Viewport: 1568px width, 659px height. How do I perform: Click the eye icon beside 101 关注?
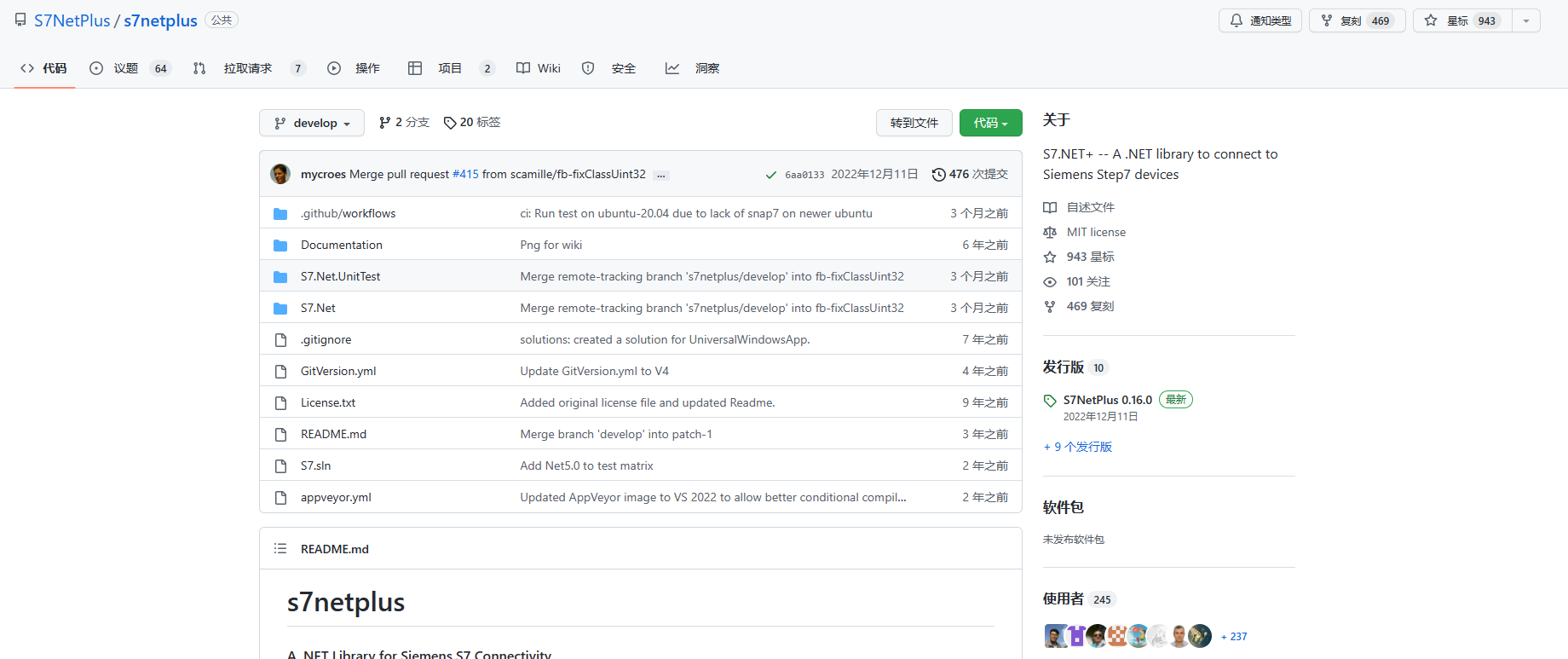pos(1050,282)
